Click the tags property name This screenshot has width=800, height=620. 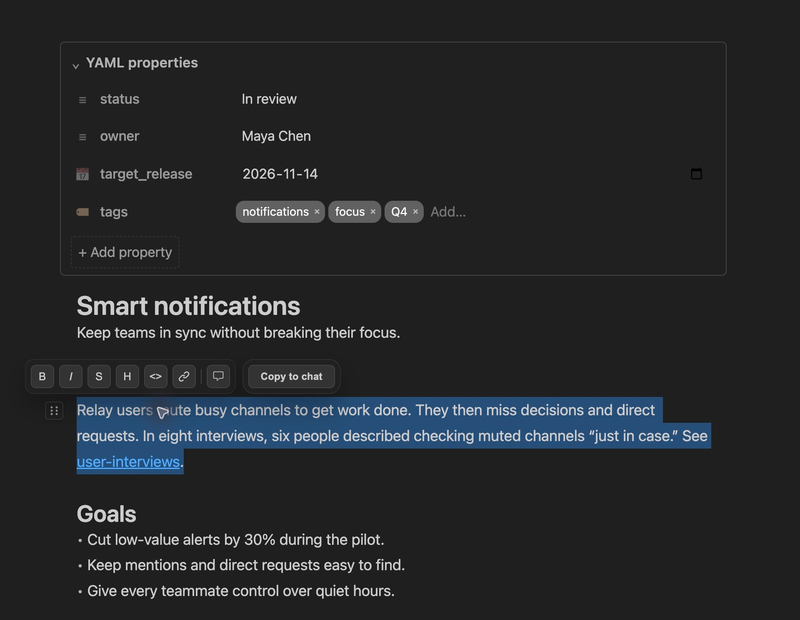[114, 212]
